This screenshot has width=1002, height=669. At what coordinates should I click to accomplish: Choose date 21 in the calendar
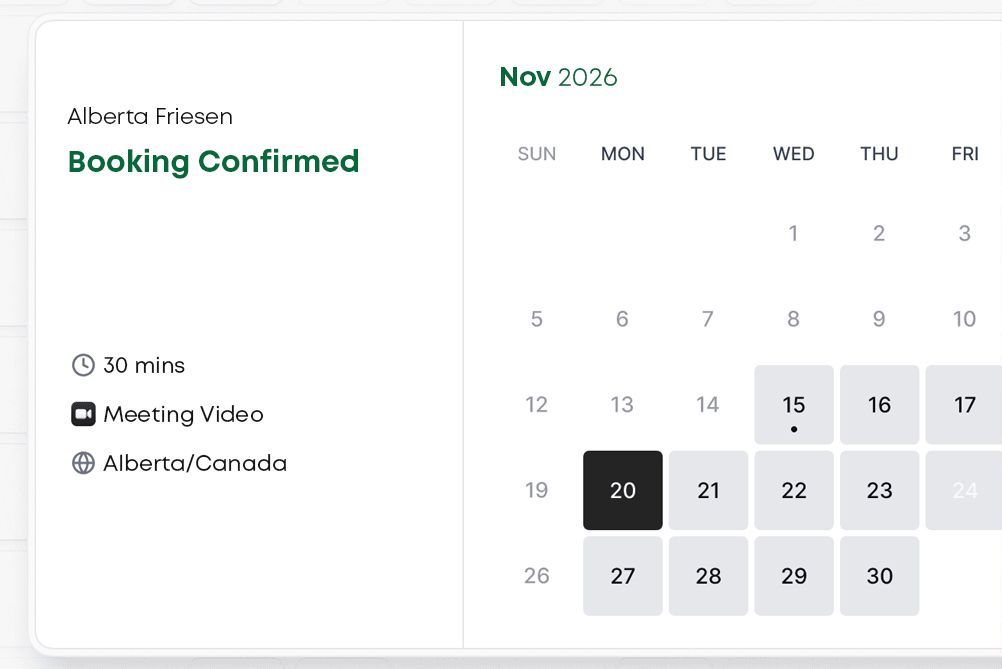point(708,490)
